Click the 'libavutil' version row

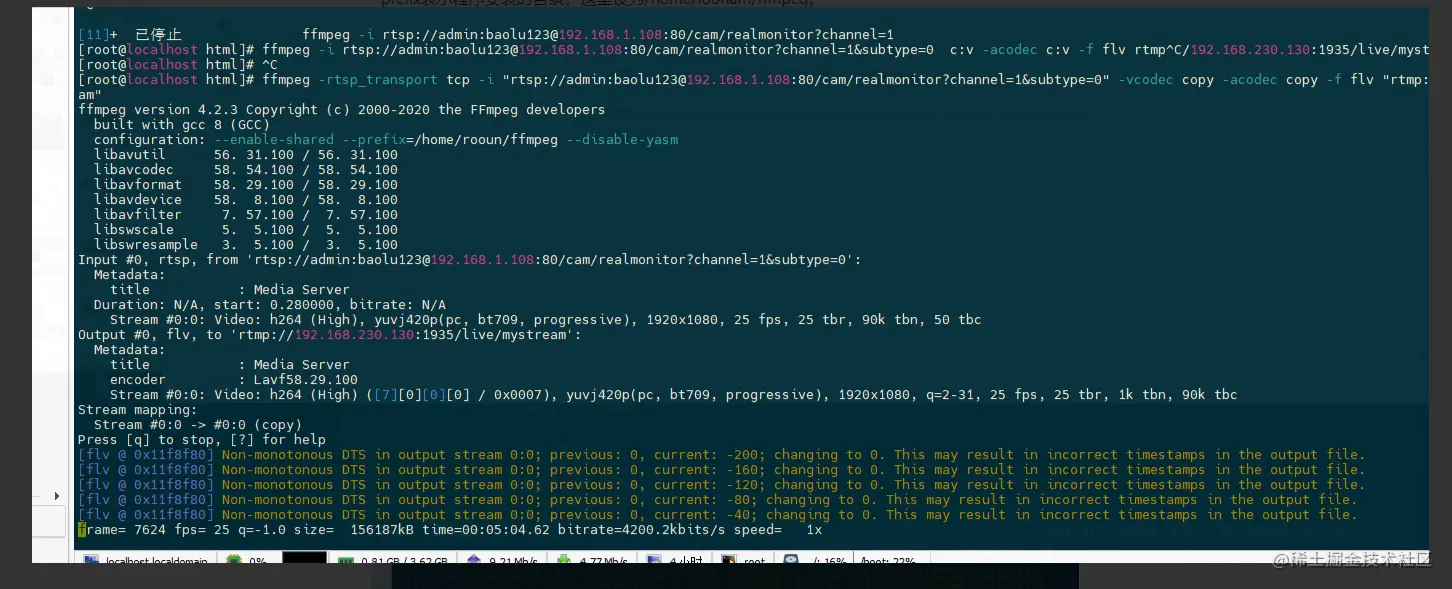[x=246, y=154]
